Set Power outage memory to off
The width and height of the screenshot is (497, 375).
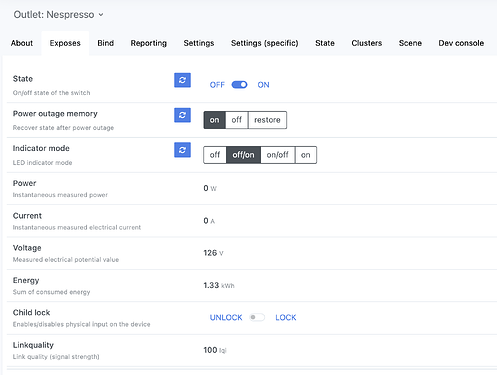pyautogui.click(x=237, y=120)
